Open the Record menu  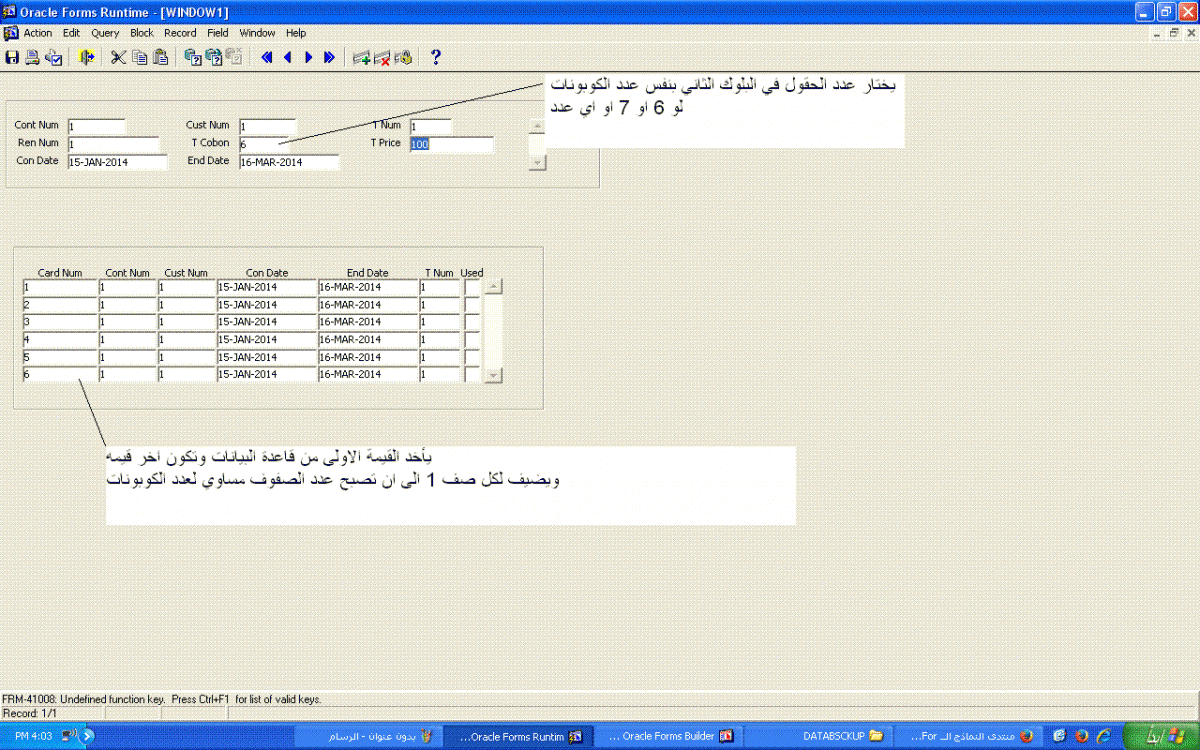tap(180, 33)
